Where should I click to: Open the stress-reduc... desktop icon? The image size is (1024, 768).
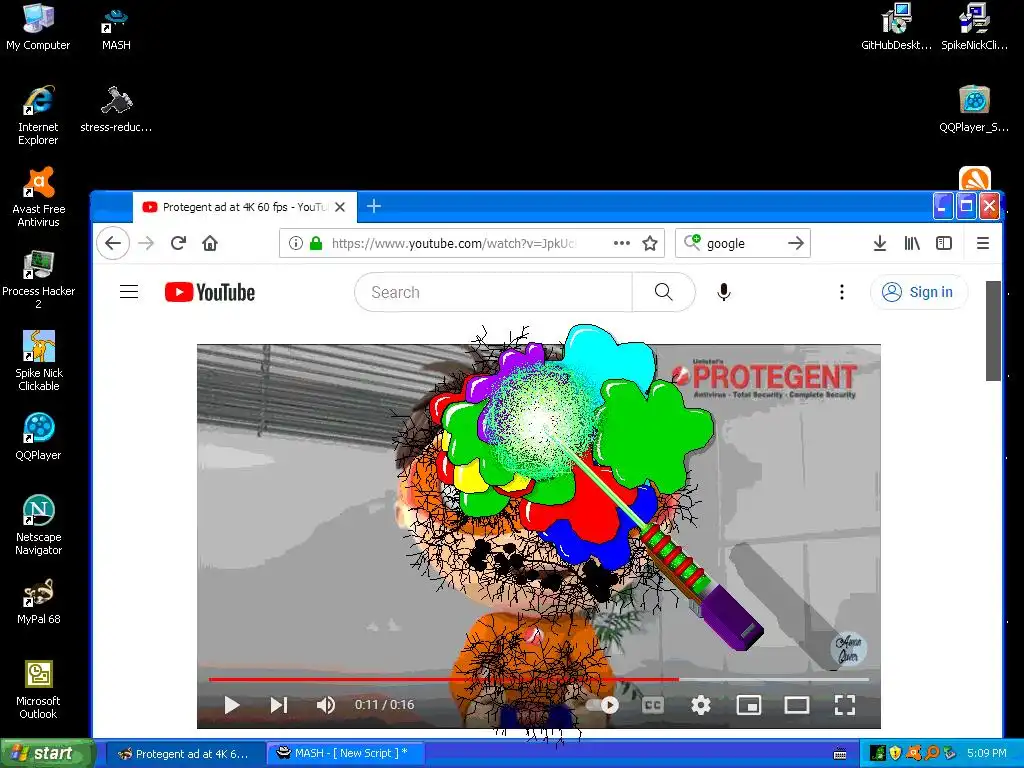tap(116, 108)
